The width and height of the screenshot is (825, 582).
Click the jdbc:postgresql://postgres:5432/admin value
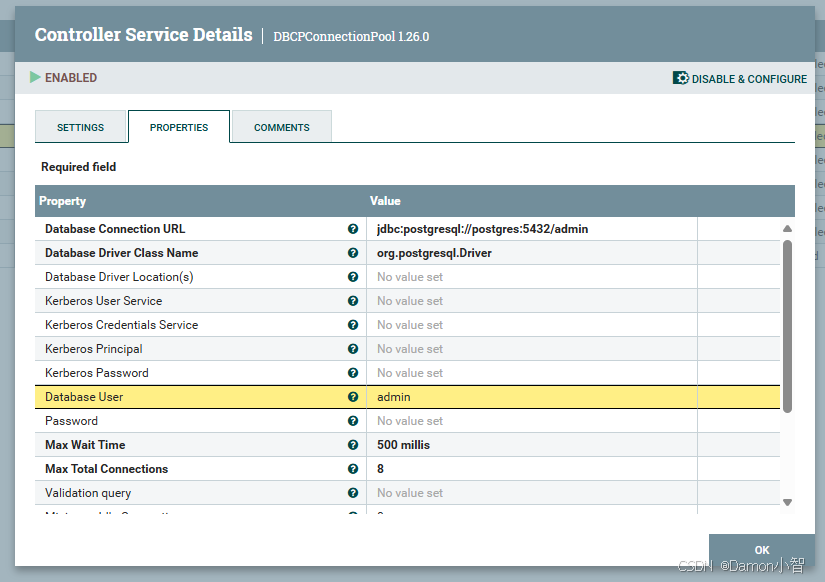click(482, 229)
